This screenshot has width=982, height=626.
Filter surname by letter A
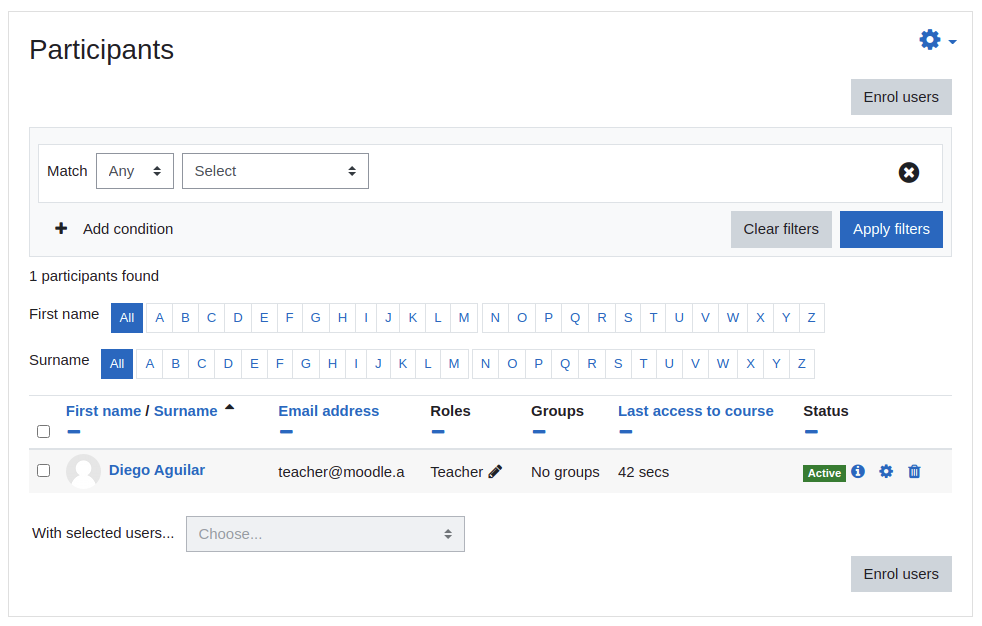[150, 364]
